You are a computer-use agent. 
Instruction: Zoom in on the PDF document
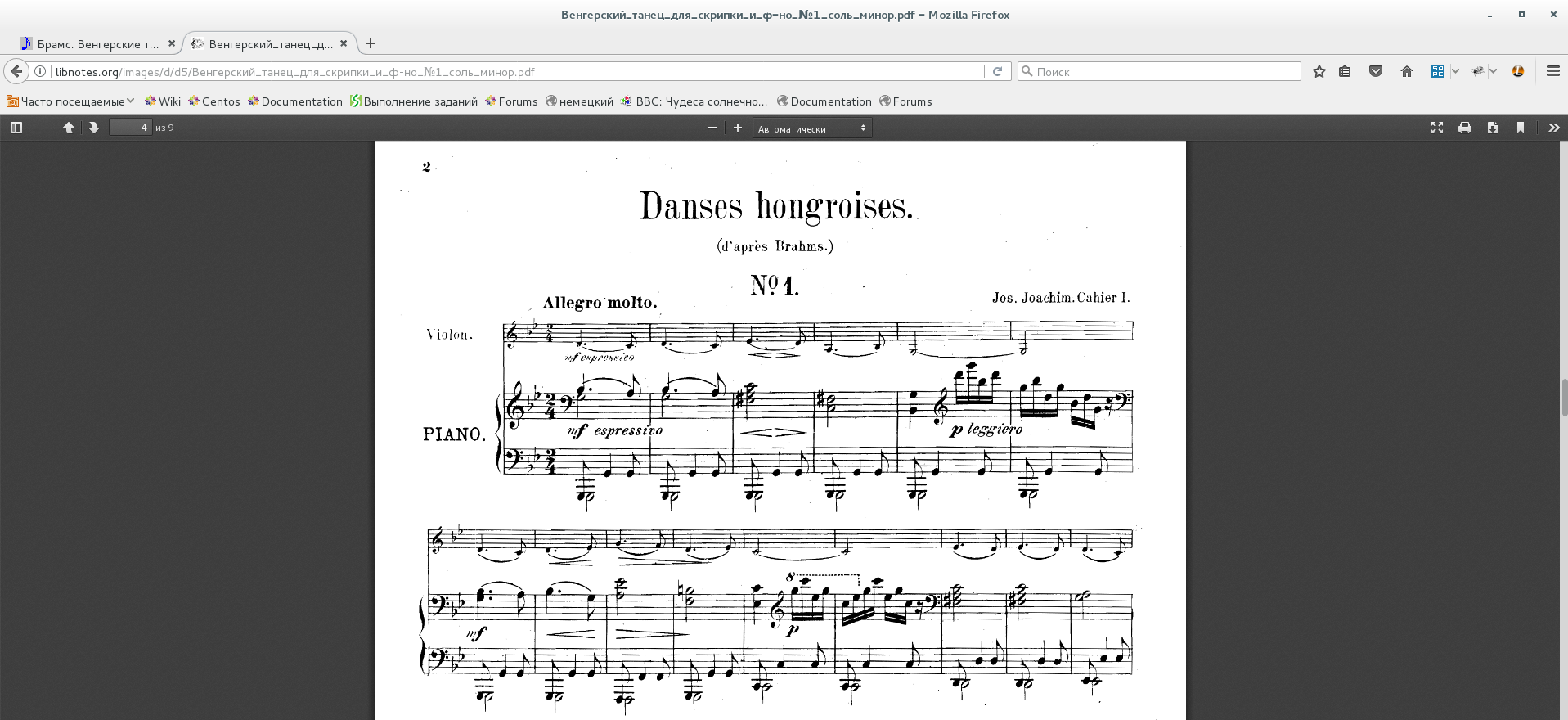pos(738,128)
